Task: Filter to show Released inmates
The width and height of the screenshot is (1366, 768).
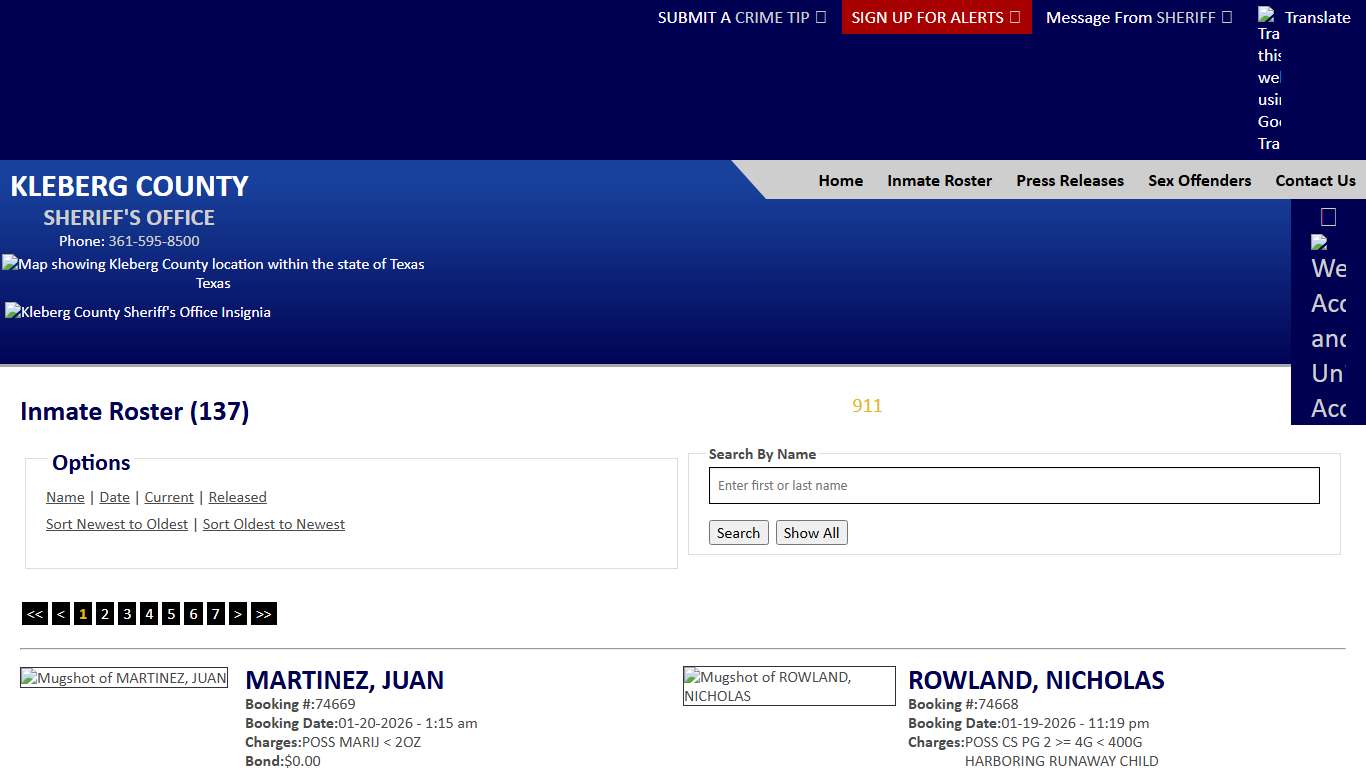Action: (x=237, y=497)
